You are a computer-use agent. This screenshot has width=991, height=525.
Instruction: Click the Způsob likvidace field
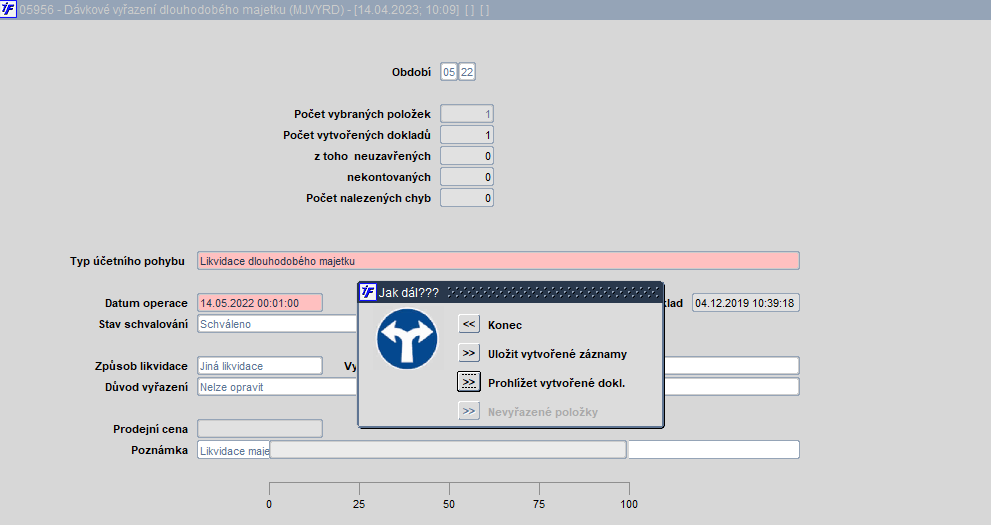tap(260, 366)
